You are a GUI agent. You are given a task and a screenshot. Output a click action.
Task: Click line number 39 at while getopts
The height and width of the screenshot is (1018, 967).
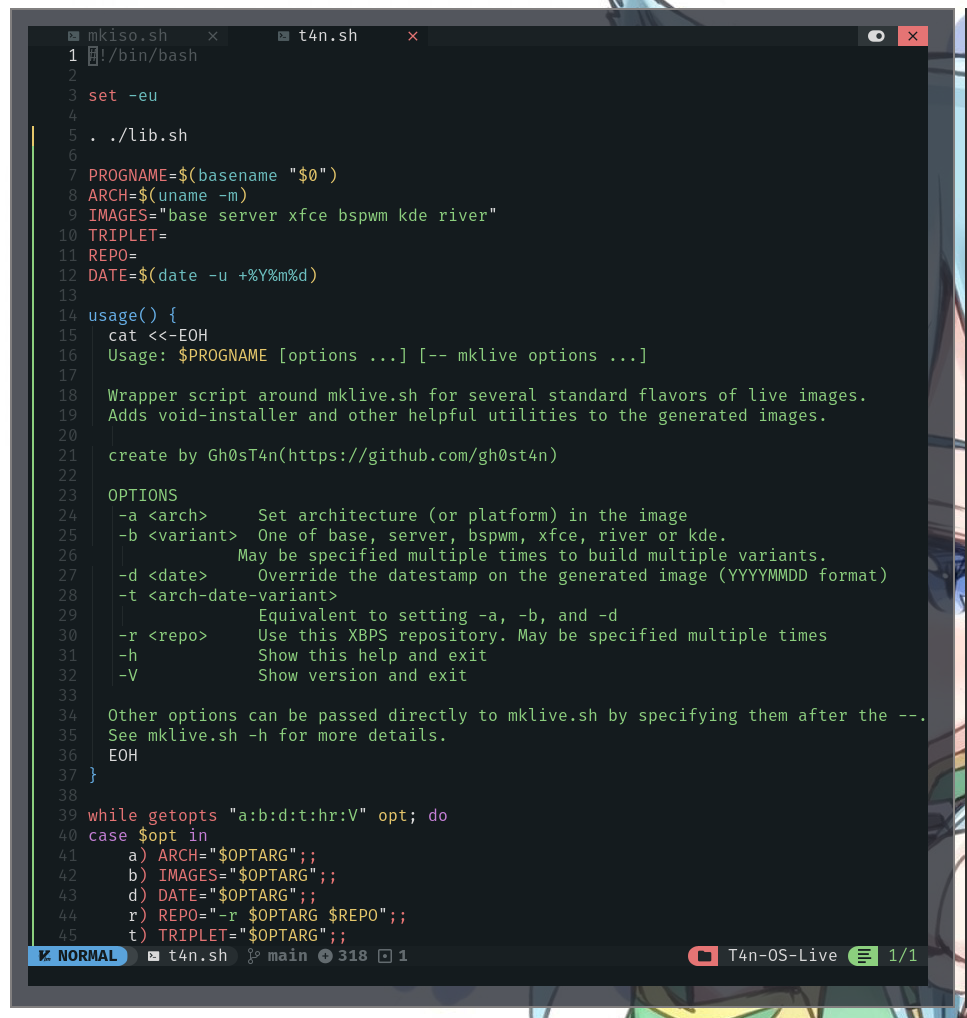tap(68, 816)
